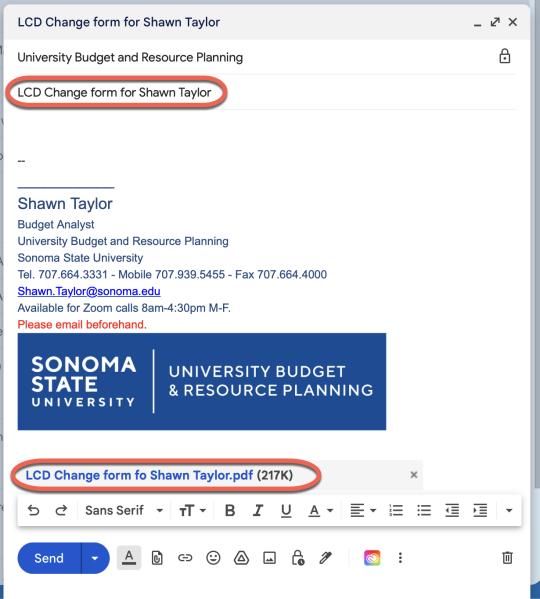Open the text alignment dropdown
Image resolution: width=540 pixels, height=599 pixels.
(x=363, y=510)
